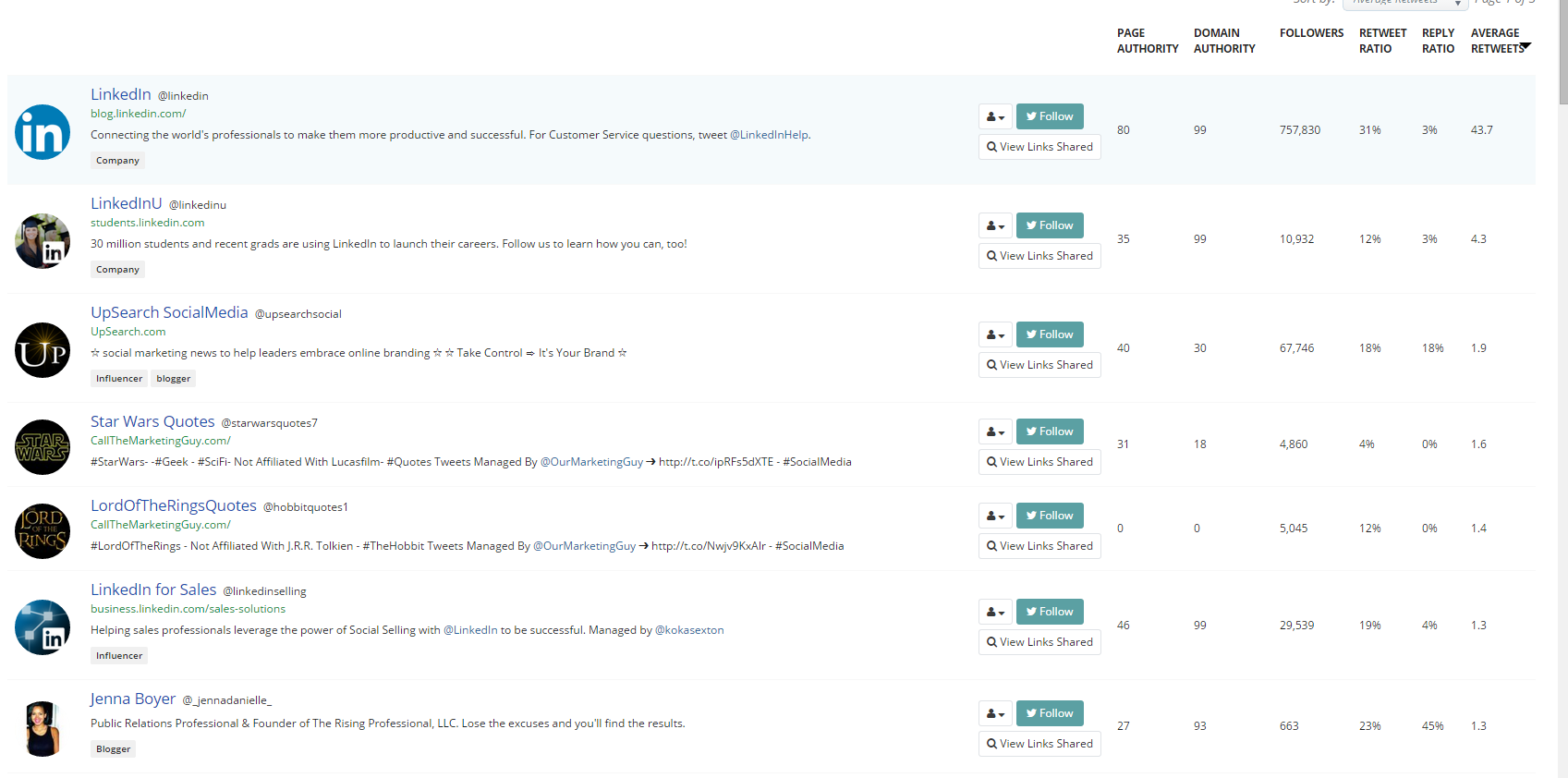Click the Influencer tag under UpSearch SocialMedia

click(119, 379)
